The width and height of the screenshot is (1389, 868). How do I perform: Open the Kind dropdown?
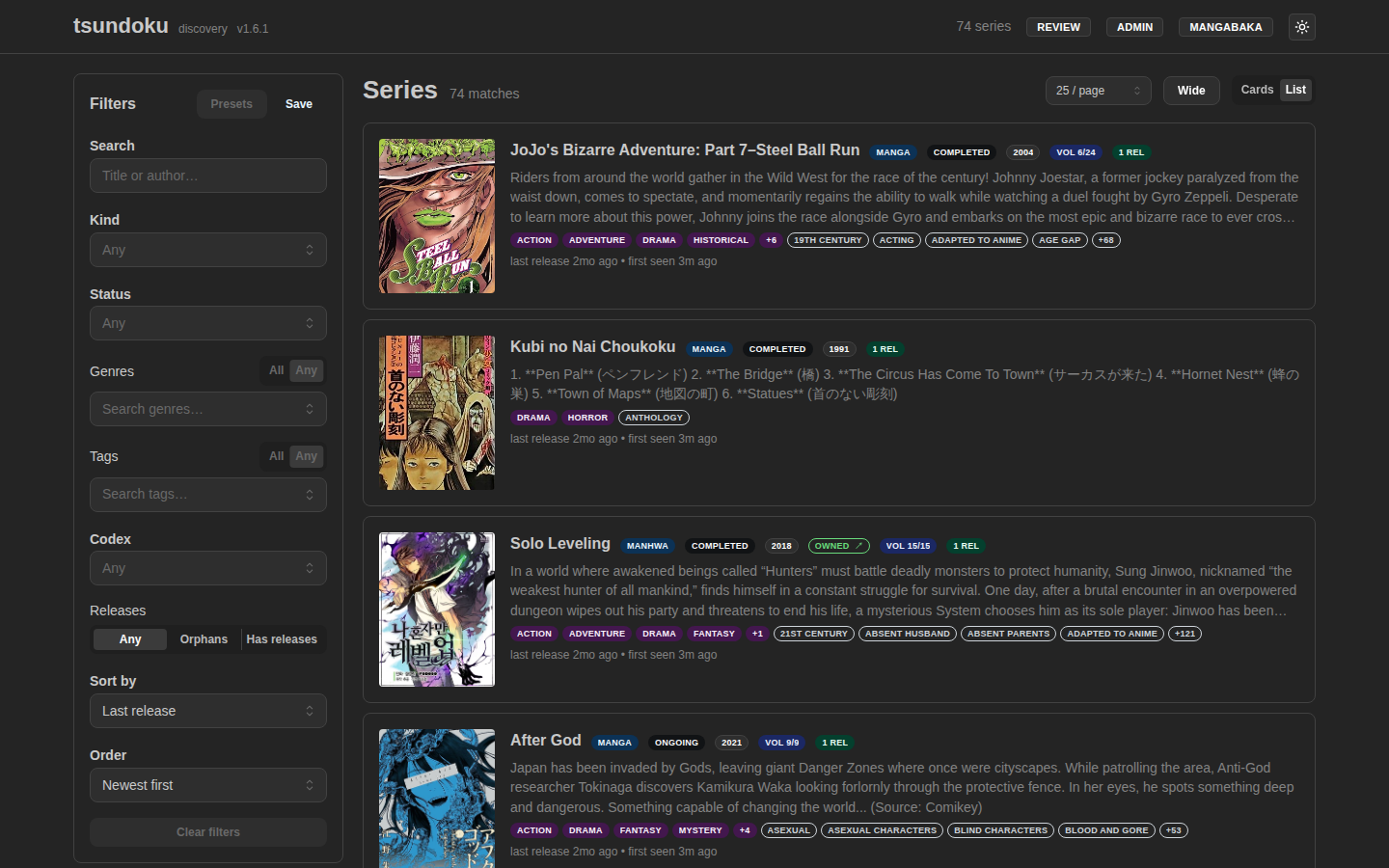pos(208,250)
